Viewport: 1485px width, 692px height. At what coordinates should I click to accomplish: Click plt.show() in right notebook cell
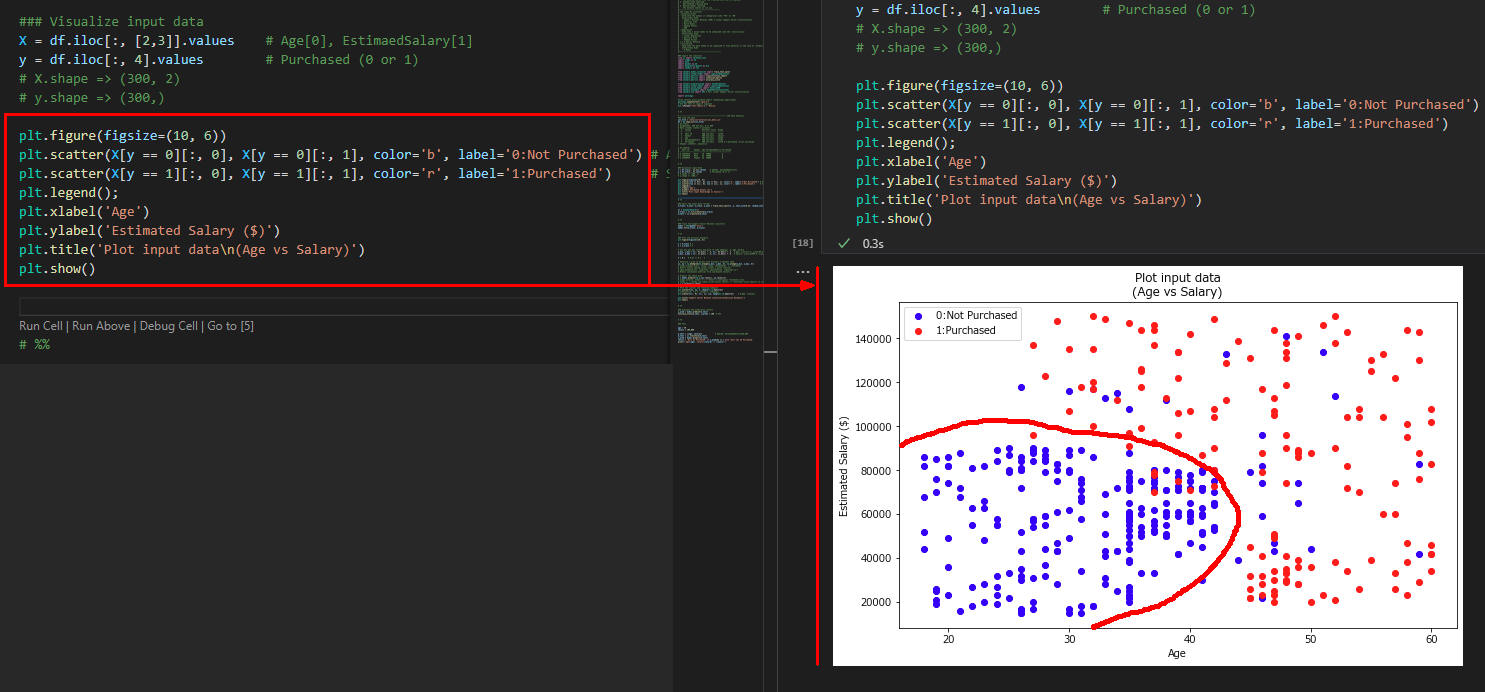pos(894,219)
